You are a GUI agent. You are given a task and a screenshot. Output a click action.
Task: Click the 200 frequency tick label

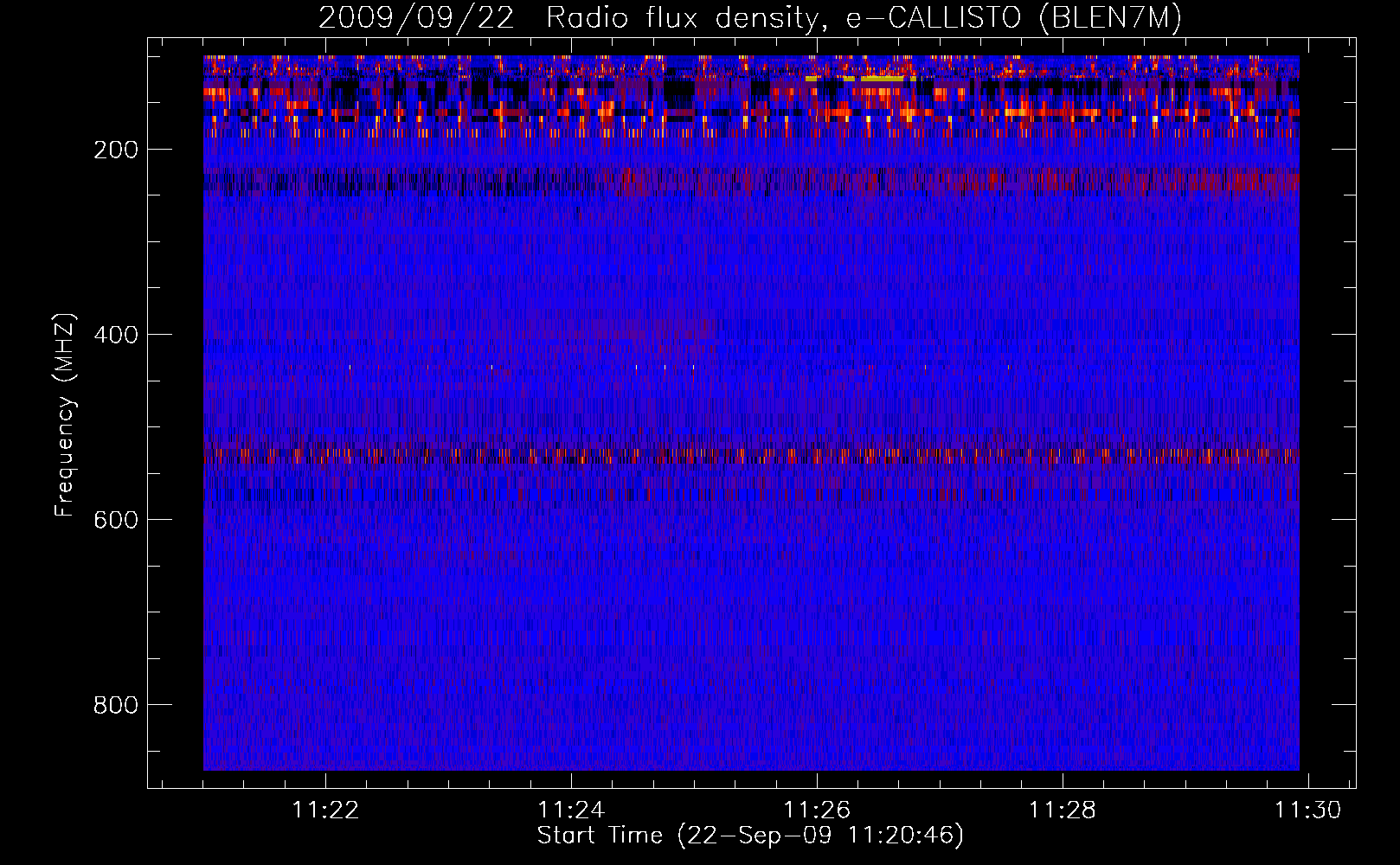click(116, 150)
